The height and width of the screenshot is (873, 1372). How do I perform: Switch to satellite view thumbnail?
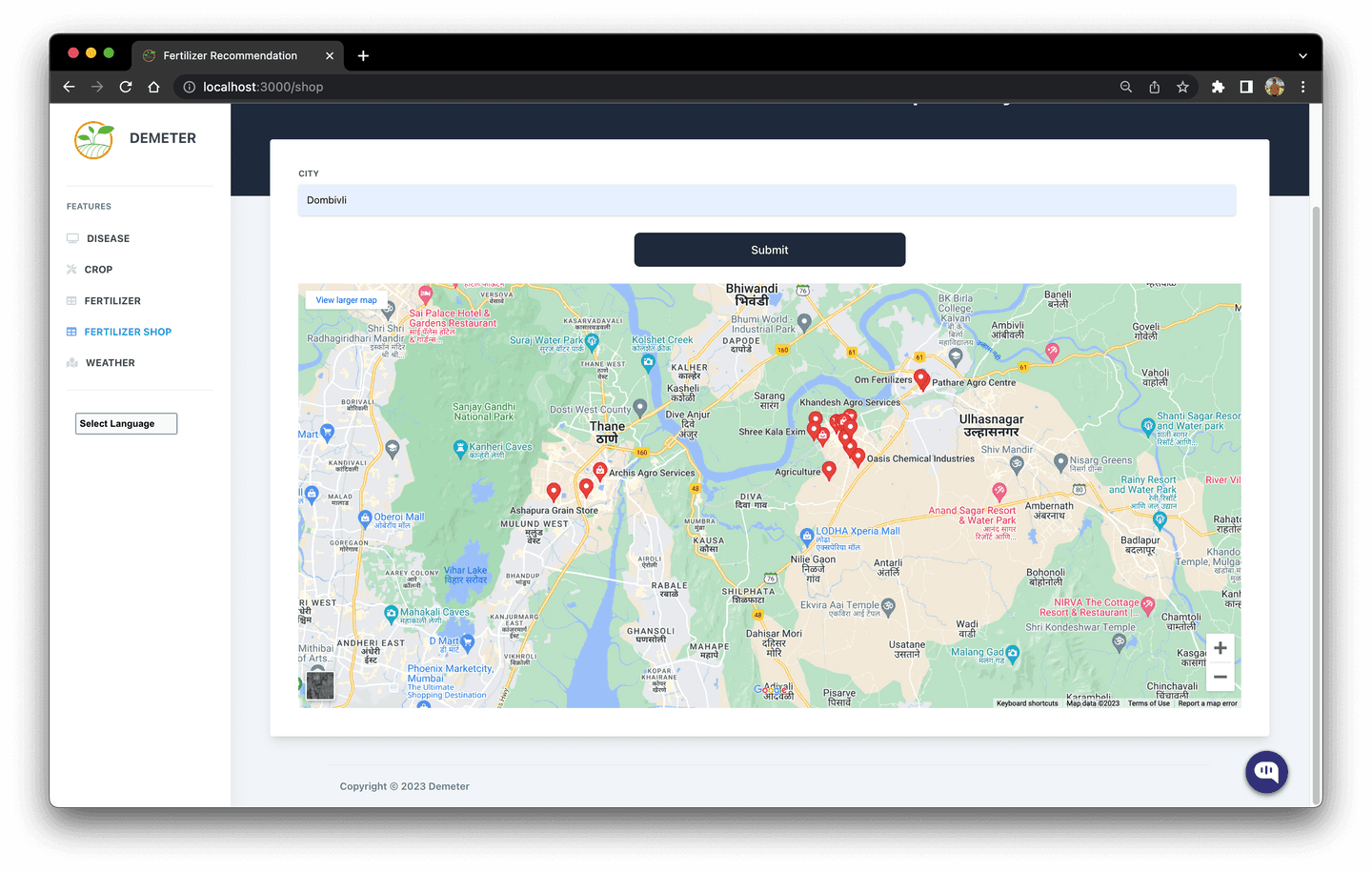click(x=320, y=685)
